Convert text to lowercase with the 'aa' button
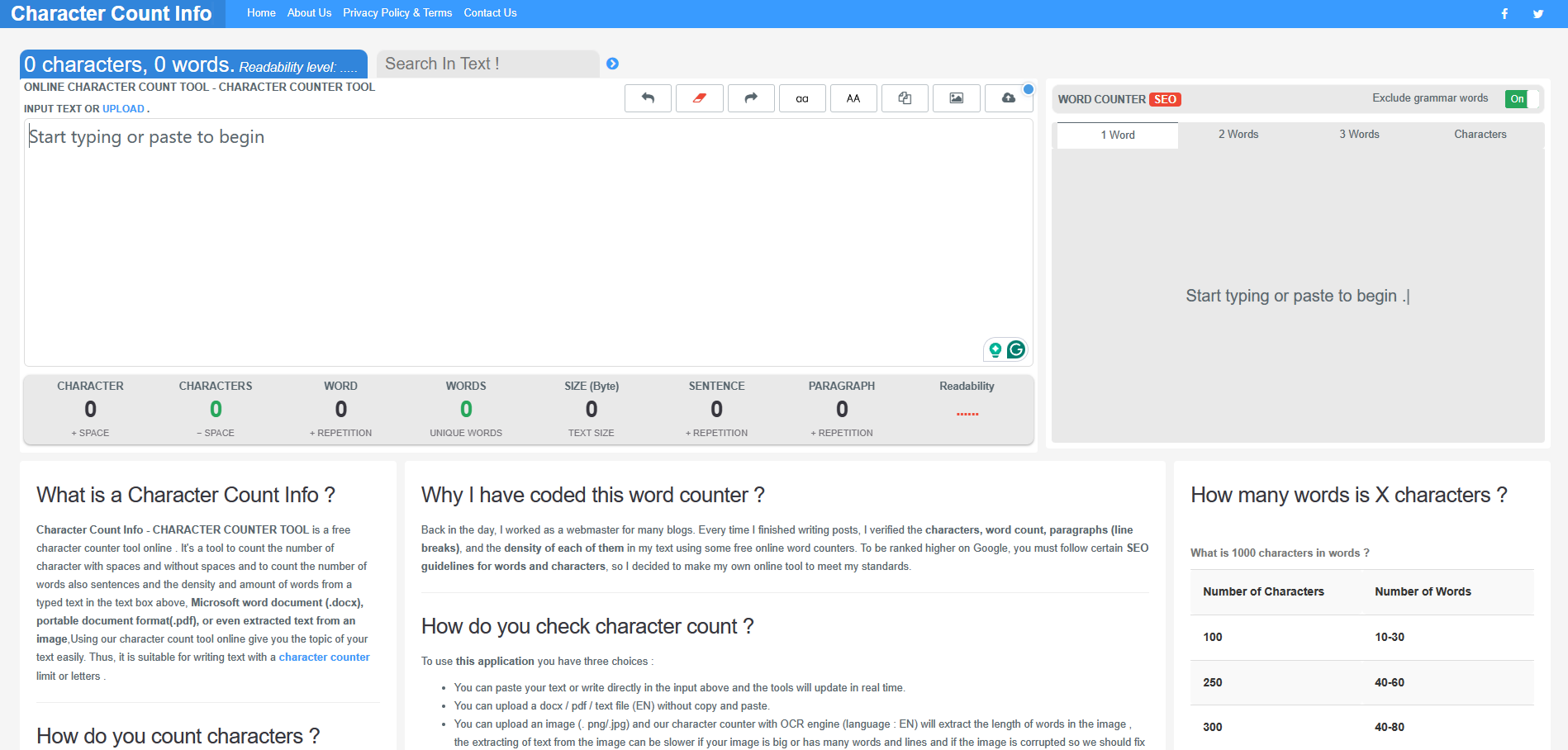The image size is (1568, 750). (x=802, y=98)
